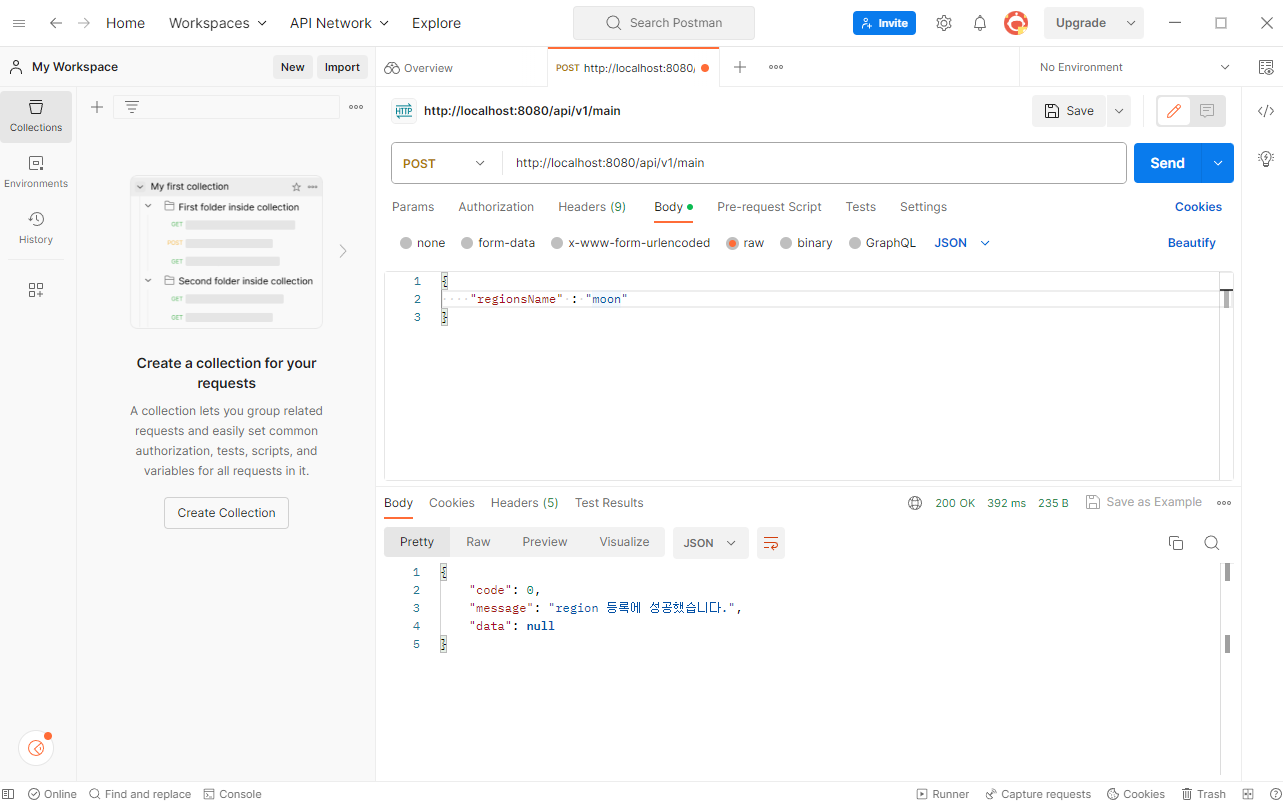The height and width of the screenshot is (801, 1283).
Task: Open History in the sidebar
Action: (36, 228)
